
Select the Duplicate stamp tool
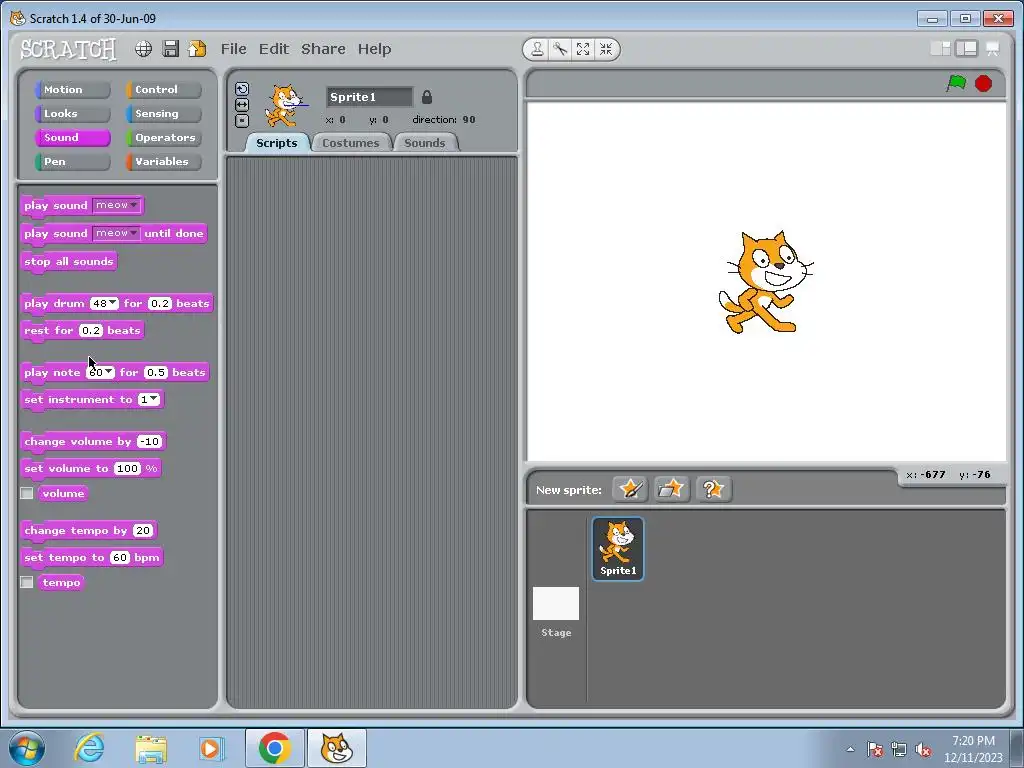pyautogui.click(x=537, y=49)
